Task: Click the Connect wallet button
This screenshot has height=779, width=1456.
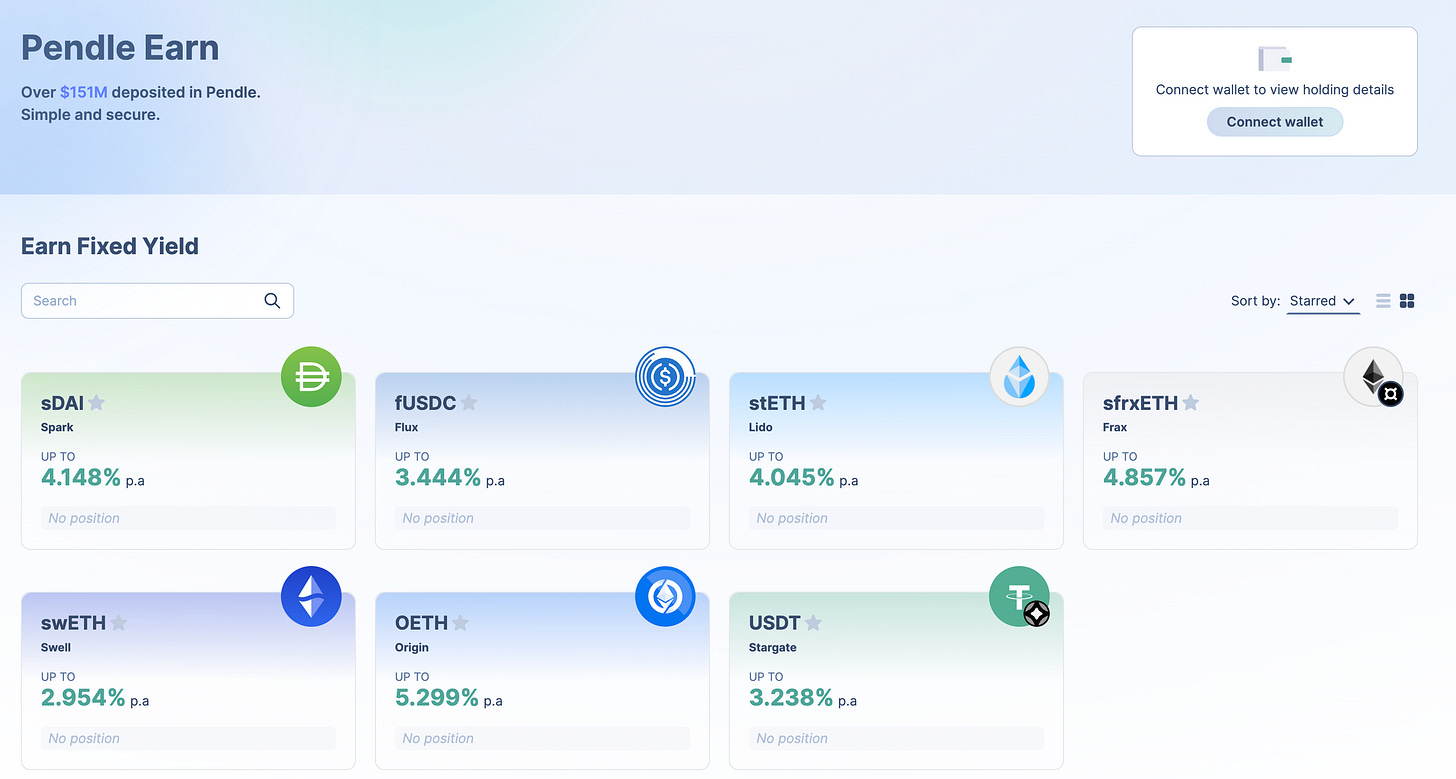Action: click(x=1275, y=122)
